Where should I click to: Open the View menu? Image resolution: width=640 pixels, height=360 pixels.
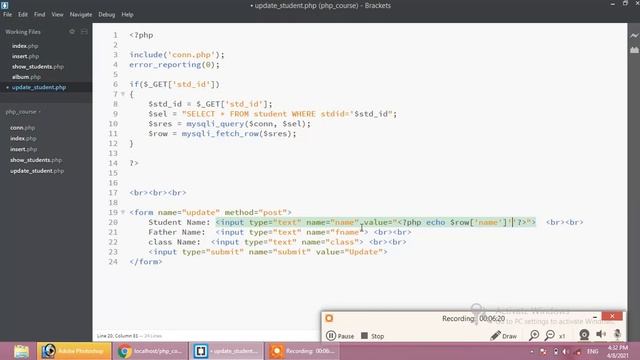tap(57, 14)
